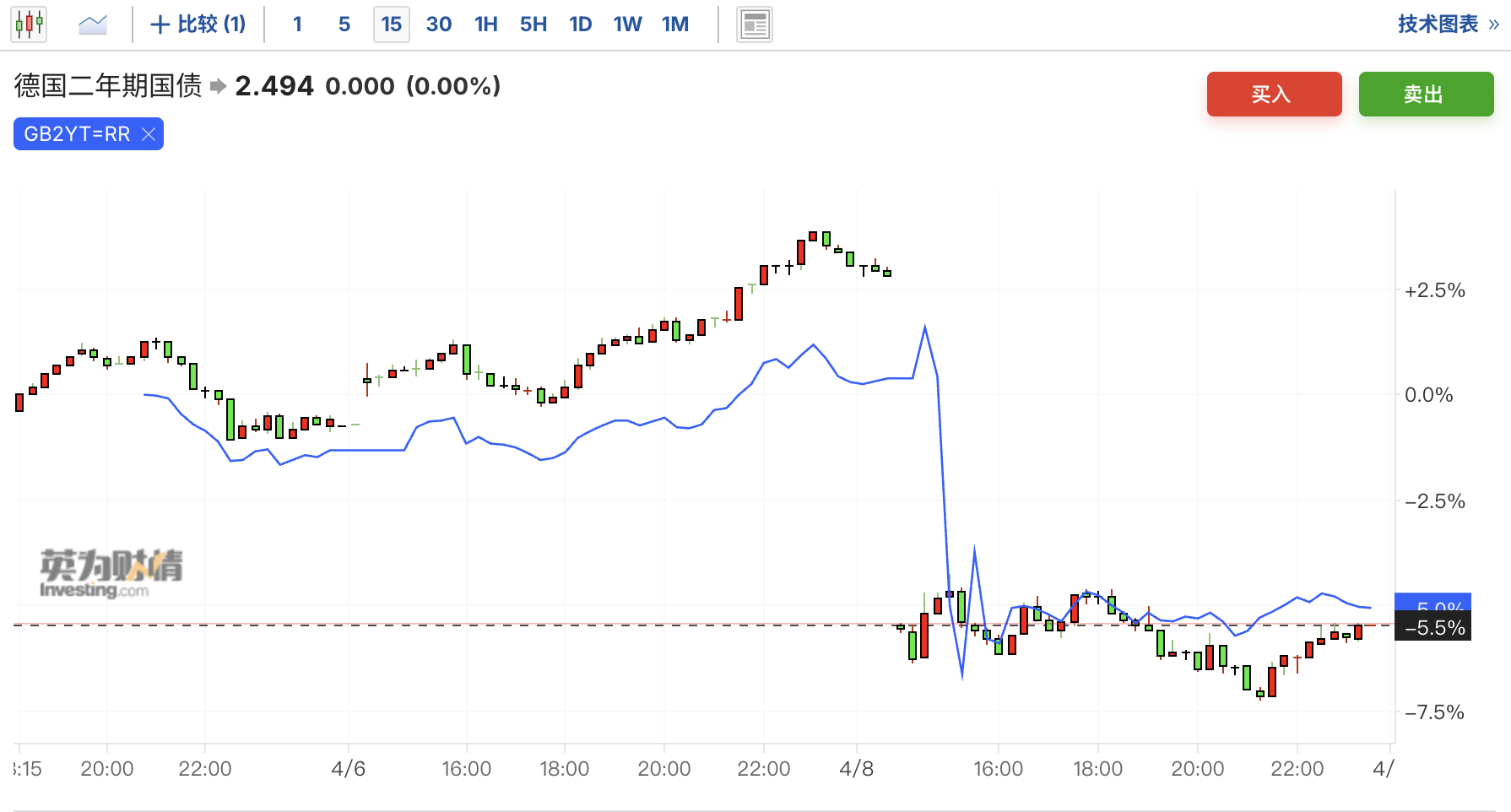Viewport: 1511px width, 812px height.
Task: Select the 1M monthly timeframe
Action: pyautogui.click(x=675, y=24)
